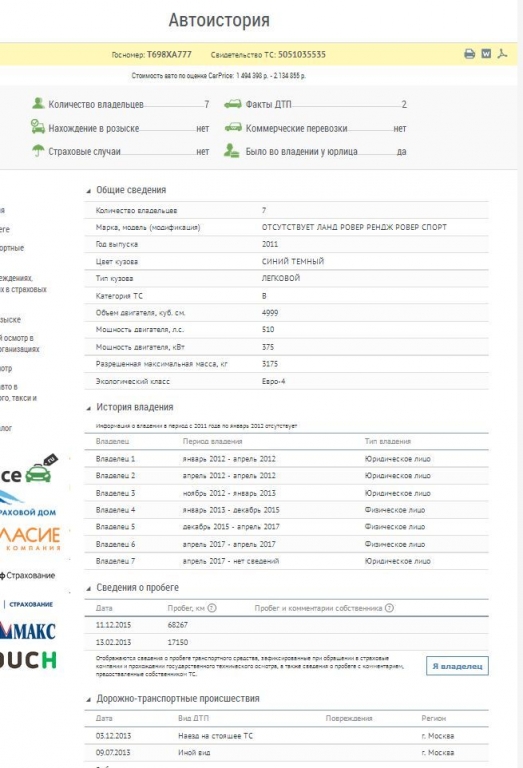Click the Владелец 7 ownership row
523x768 pixels.
(x=286, y=561)
